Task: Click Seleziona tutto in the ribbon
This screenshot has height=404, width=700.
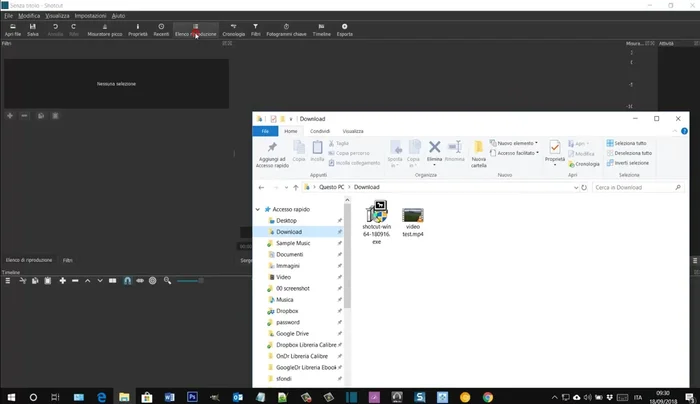Action: coord(630,143)
